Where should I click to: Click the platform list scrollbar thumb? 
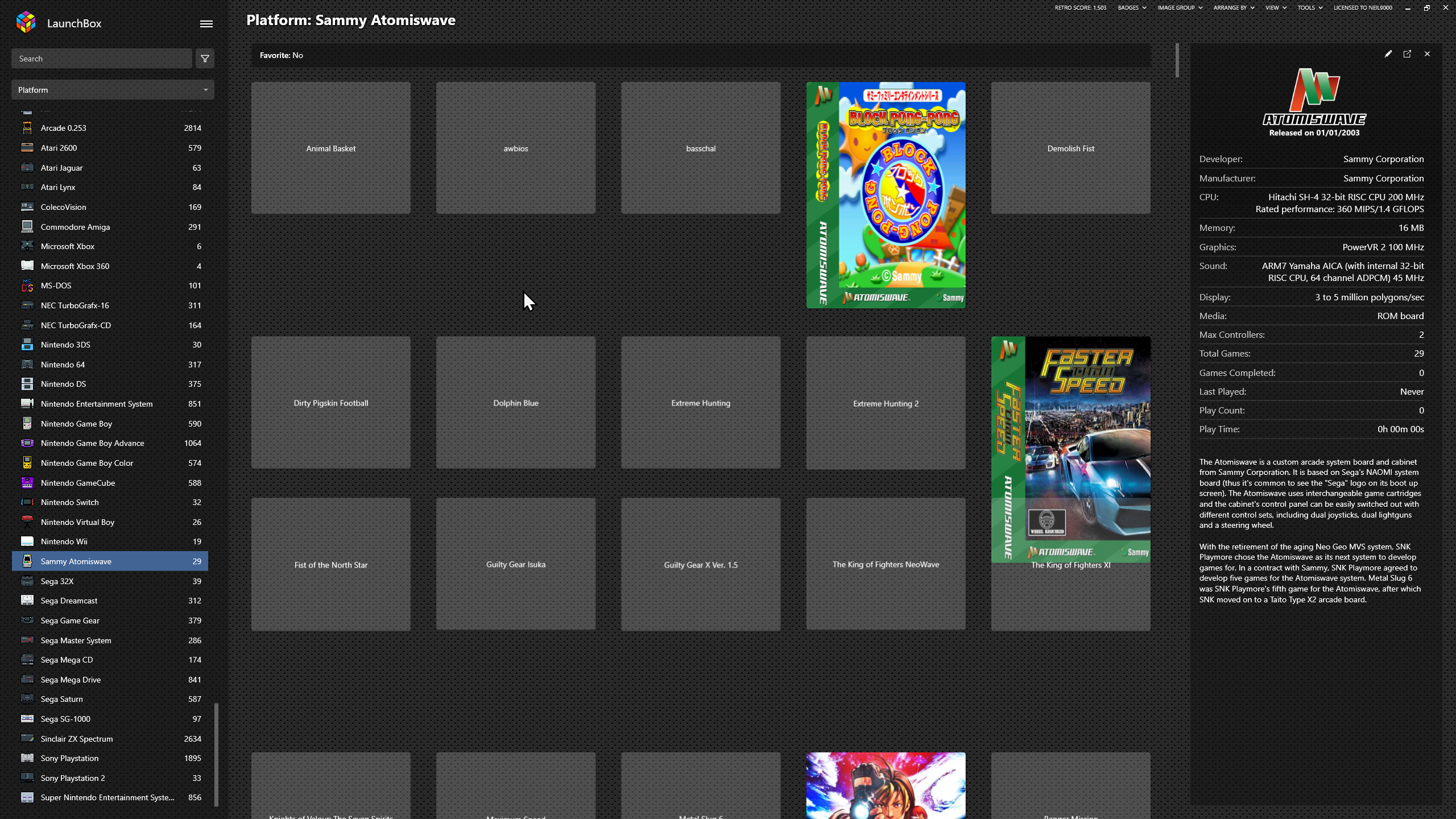(216, 755)
